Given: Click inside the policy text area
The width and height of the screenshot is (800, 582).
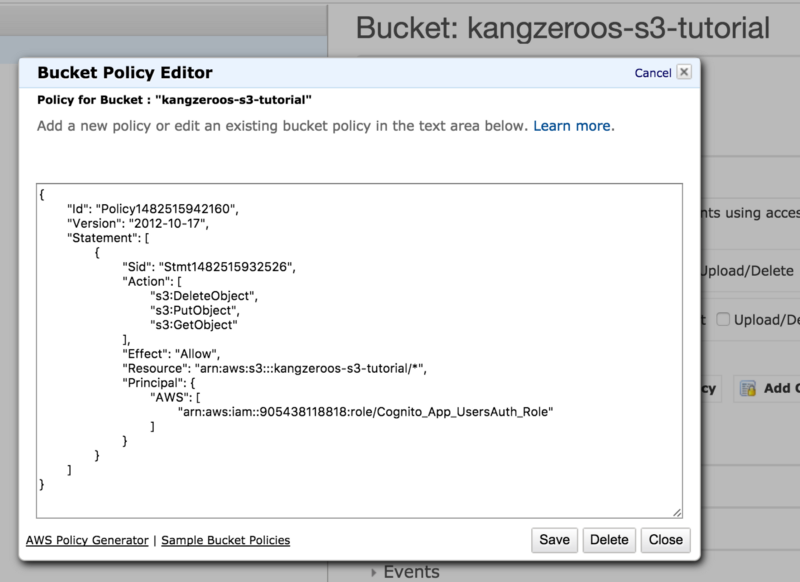Looking at the screenshot, I should pos(359,351).
